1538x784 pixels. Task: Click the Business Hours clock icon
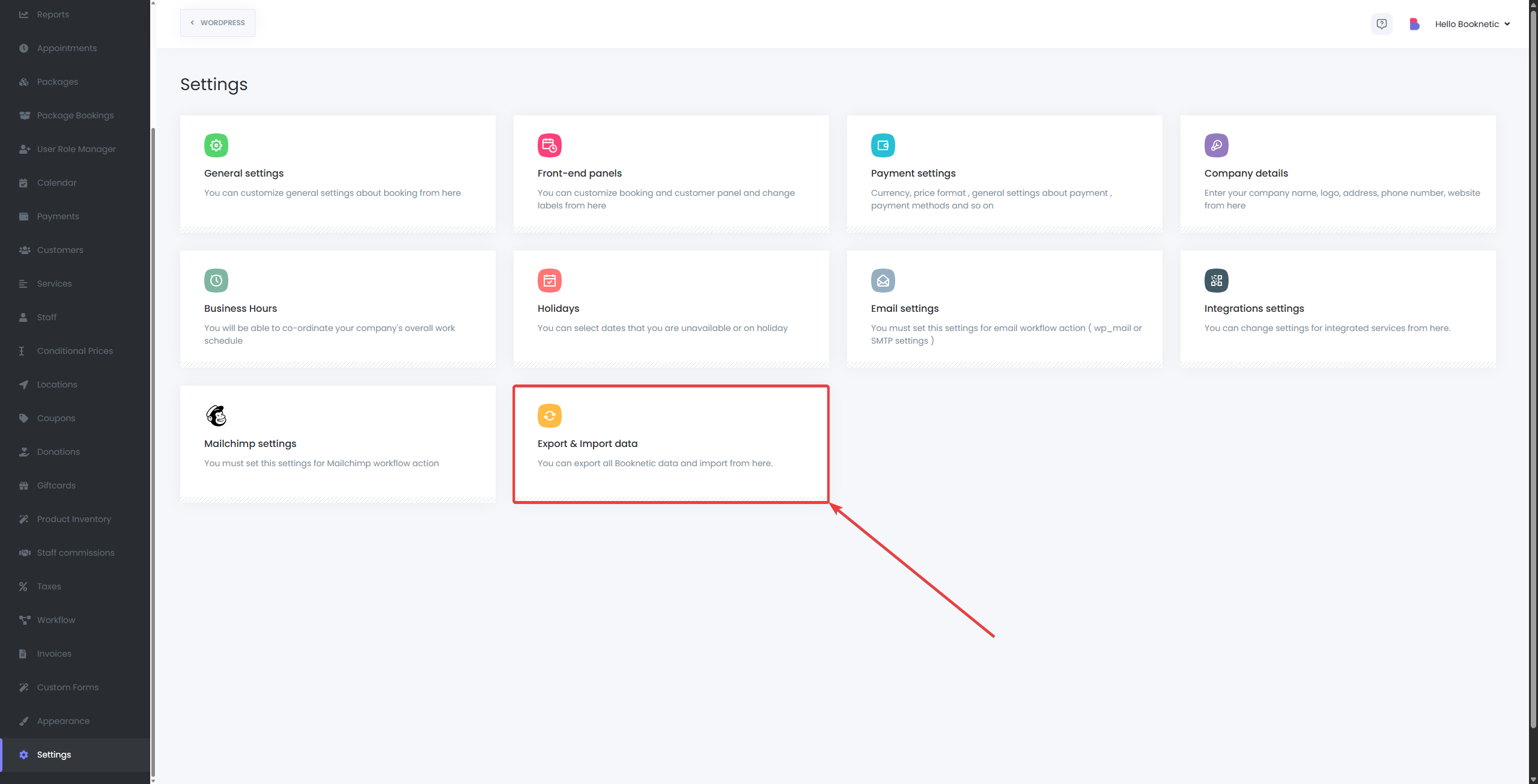tap(216, 281)
